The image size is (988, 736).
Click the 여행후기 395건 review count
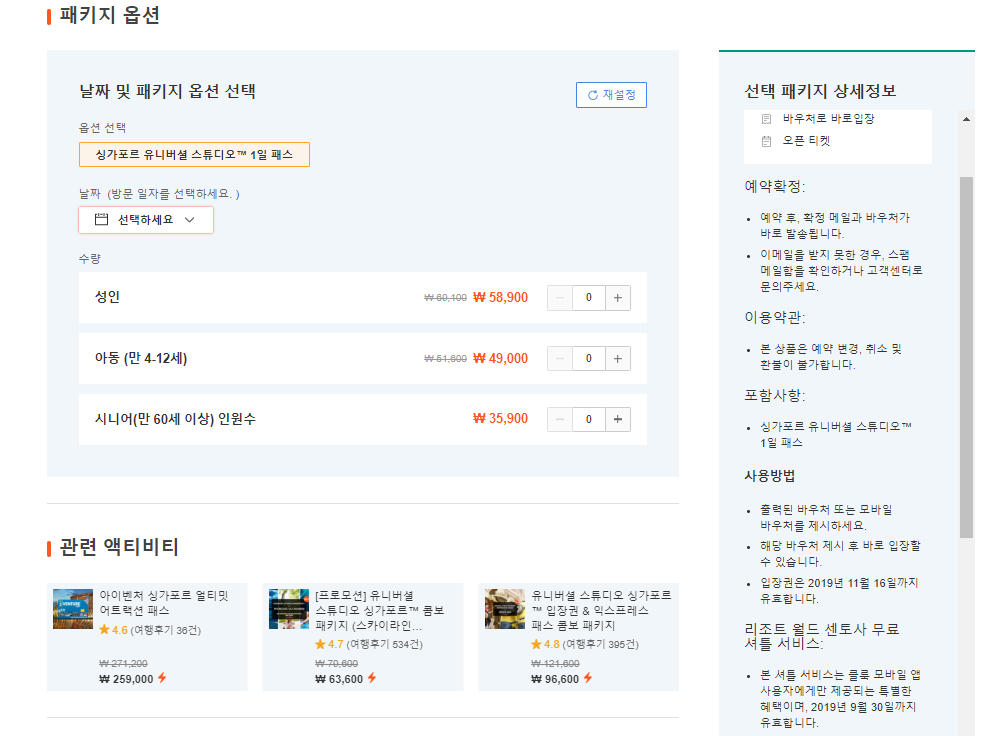tap(600, 644)
